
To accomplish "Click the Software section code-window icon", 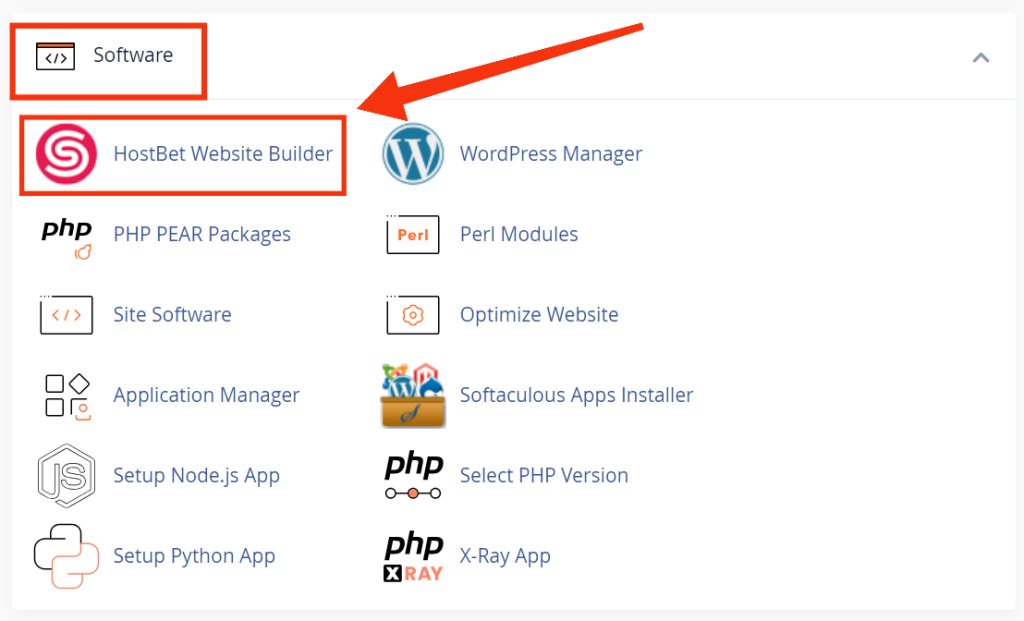I will pos(56,56).
